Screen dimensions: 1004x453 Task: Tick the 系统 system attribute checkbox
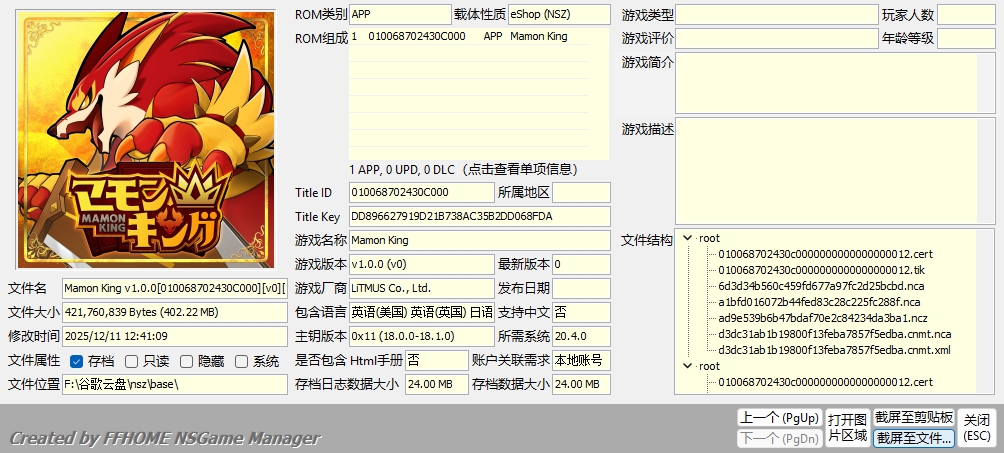pos(241,361)
